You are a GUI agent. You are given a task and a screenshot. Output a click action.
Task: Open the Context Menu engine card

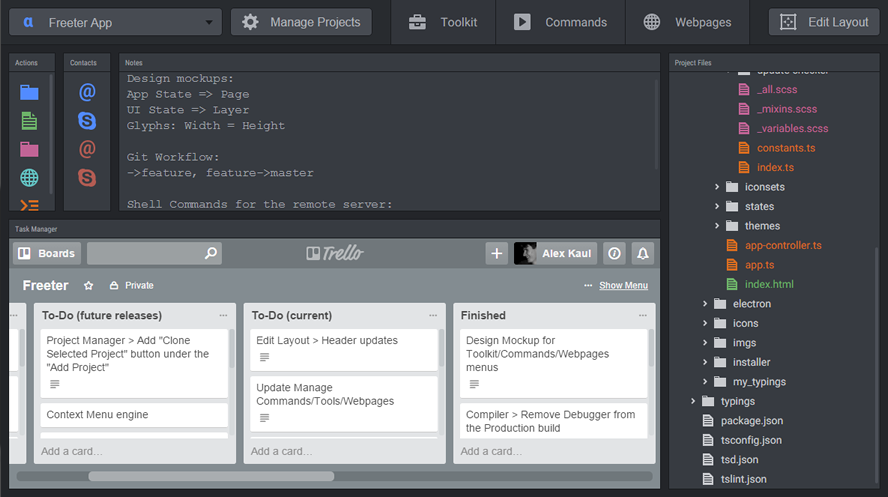[134, 415]
